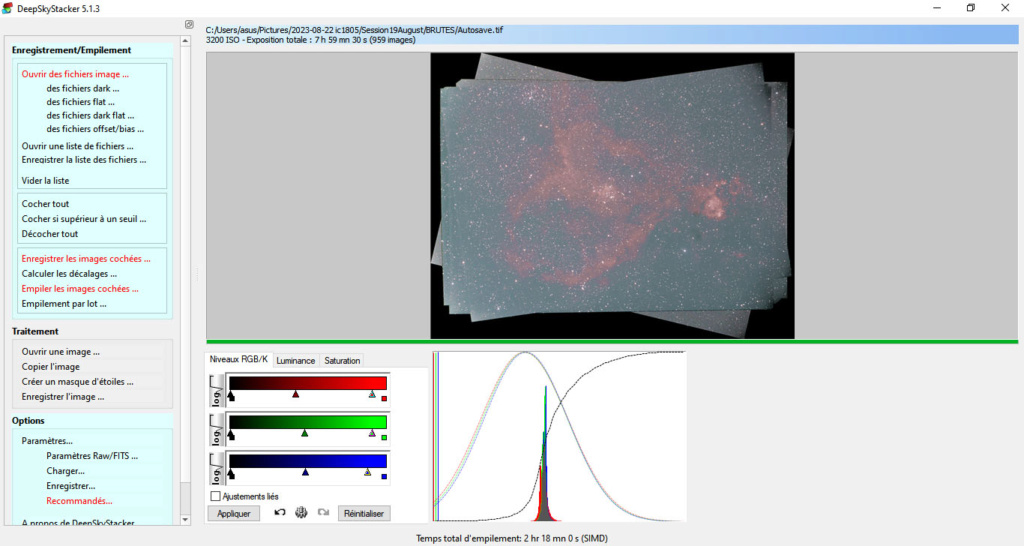Undo the last adjustment with the undo arrow

280,513
